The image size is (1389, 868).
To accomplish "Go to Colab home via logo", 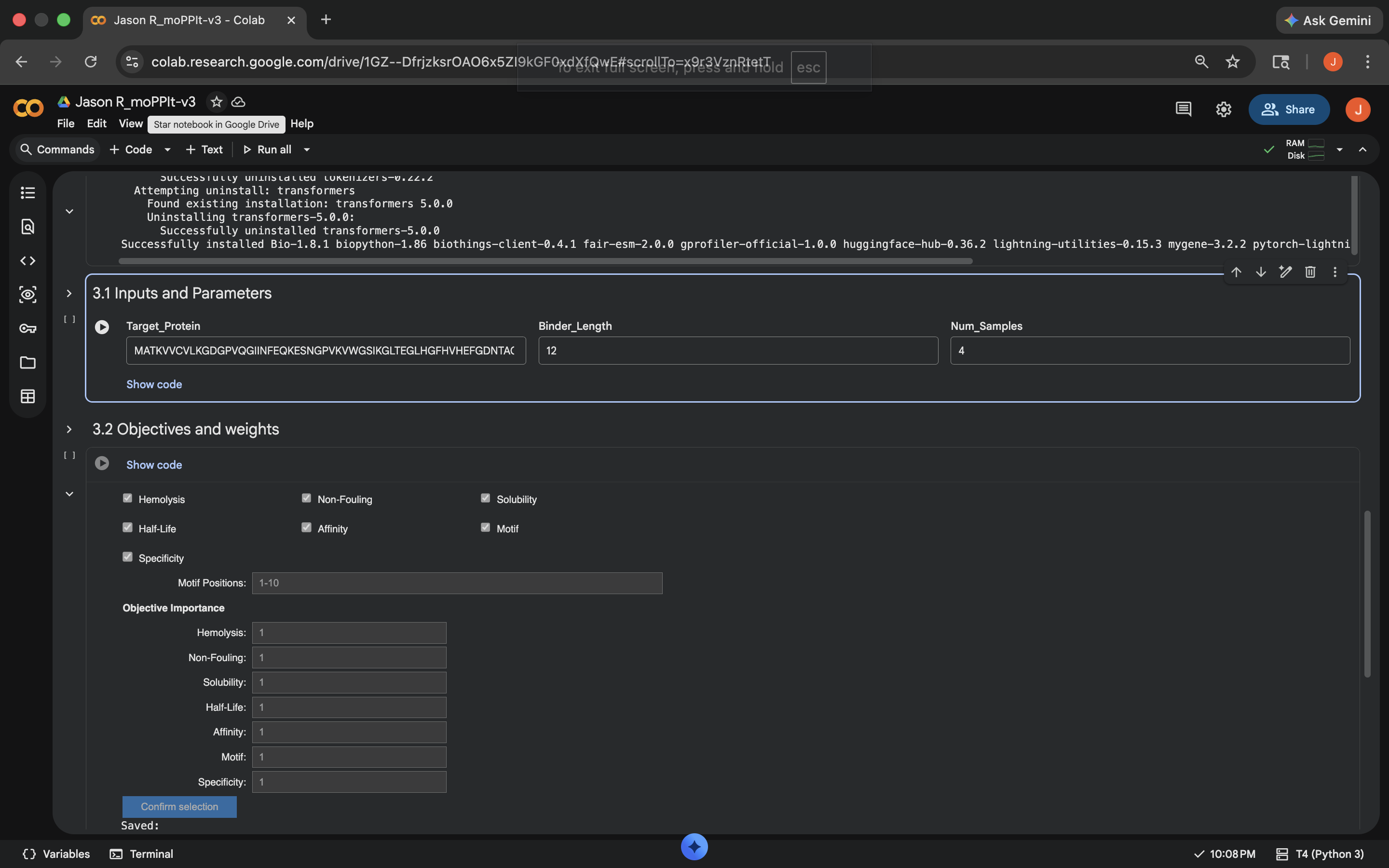I will pyautogui.click(x=28, y=108).
